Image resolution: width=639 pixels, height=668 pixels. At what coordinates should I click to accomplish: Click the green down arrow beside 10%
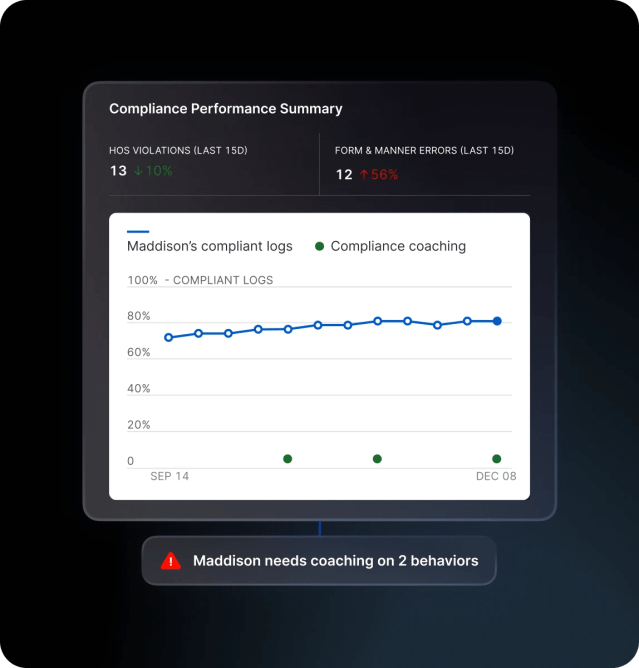[x=138, y=171]
